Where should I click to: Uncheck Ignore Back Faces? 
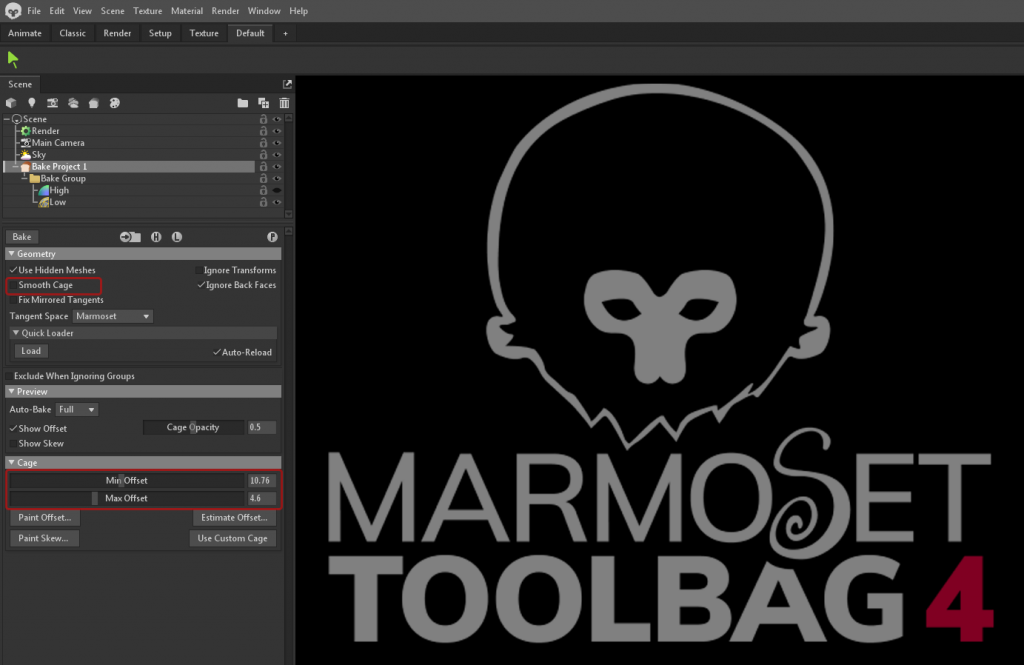pyautogui.click(x=201, y=285)
